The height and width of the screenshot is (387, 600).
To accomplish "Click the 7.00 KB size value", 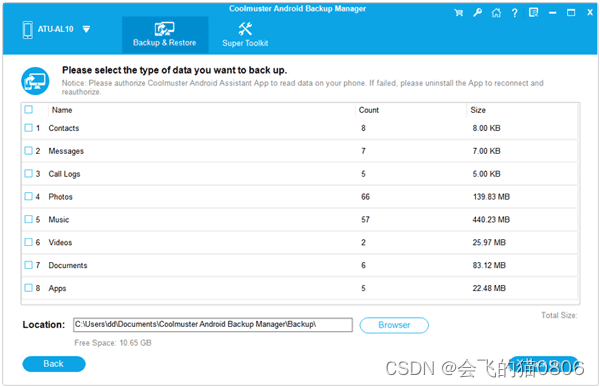I will [486, 151].
